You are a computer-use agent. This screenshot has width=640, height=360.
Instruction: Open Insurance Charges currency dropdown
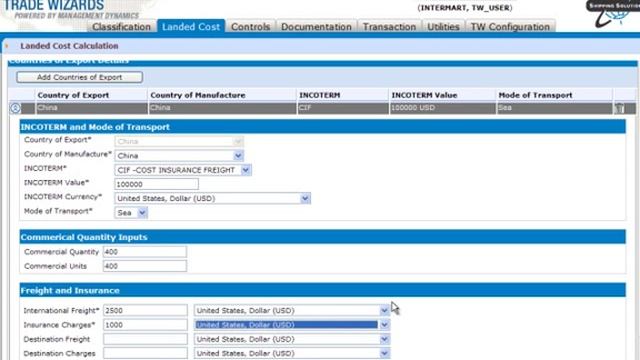tap(292, 325)
